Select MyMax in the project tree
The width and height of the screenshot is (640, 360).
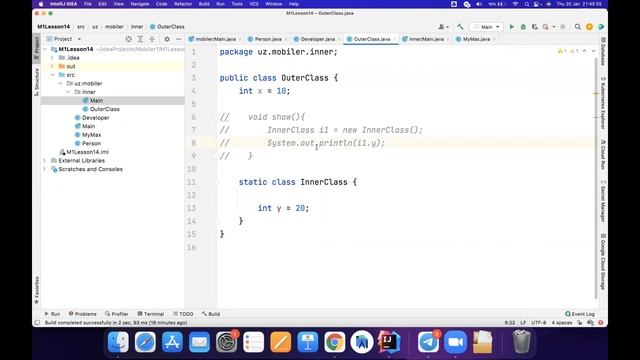tap(91, 135)
